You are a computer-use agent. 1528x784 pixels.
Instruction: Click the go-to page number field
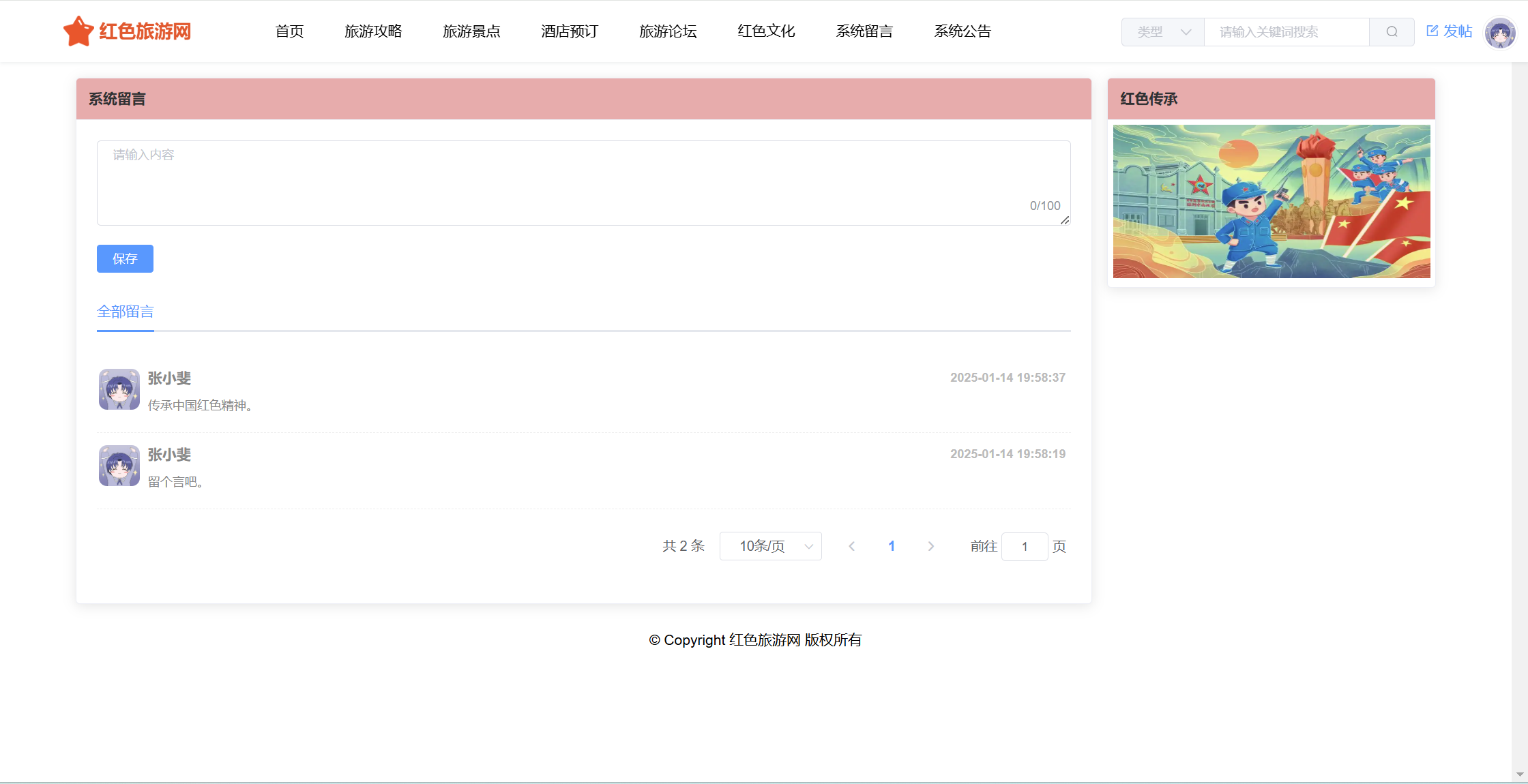coord(1024,547)
